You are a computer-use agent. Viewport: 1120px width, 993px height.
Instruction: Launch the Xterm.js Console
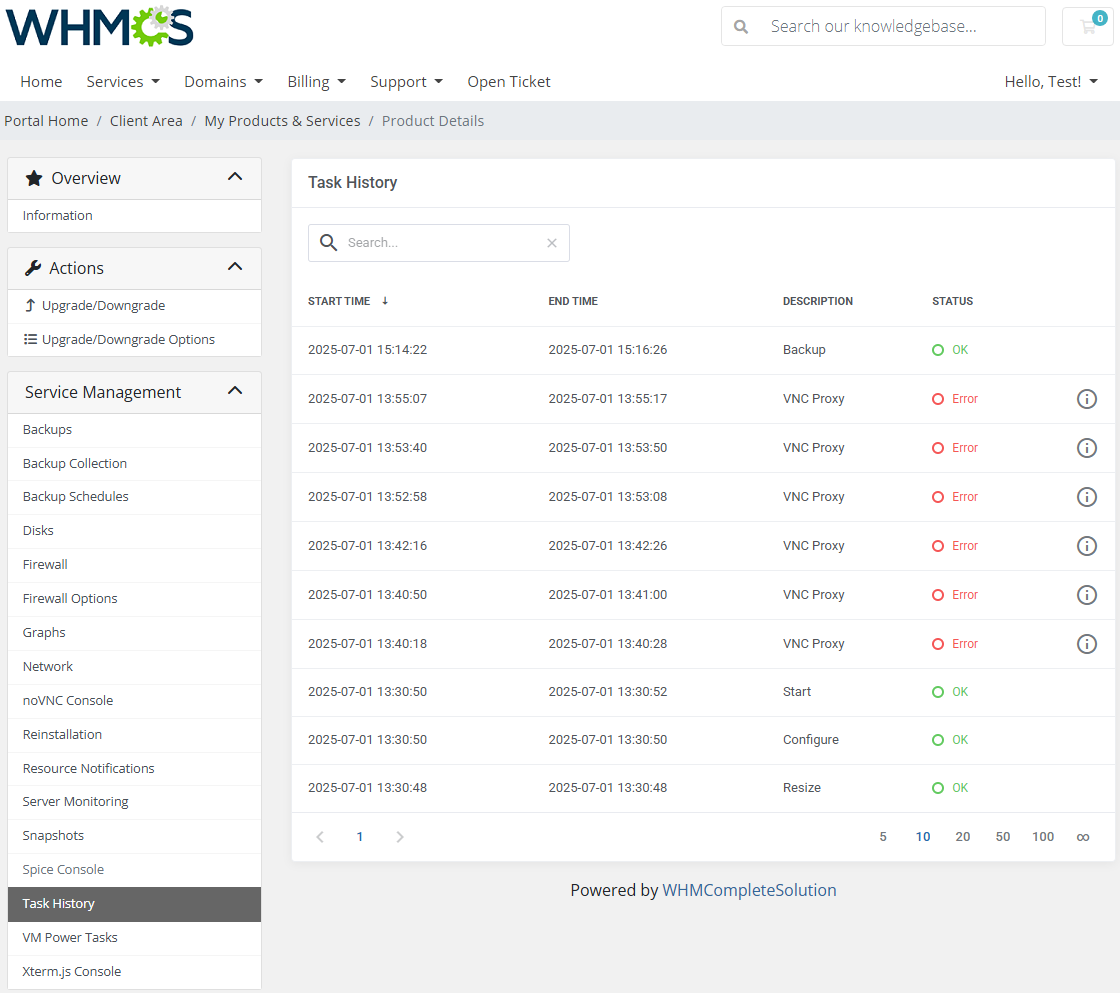(134, 972)
